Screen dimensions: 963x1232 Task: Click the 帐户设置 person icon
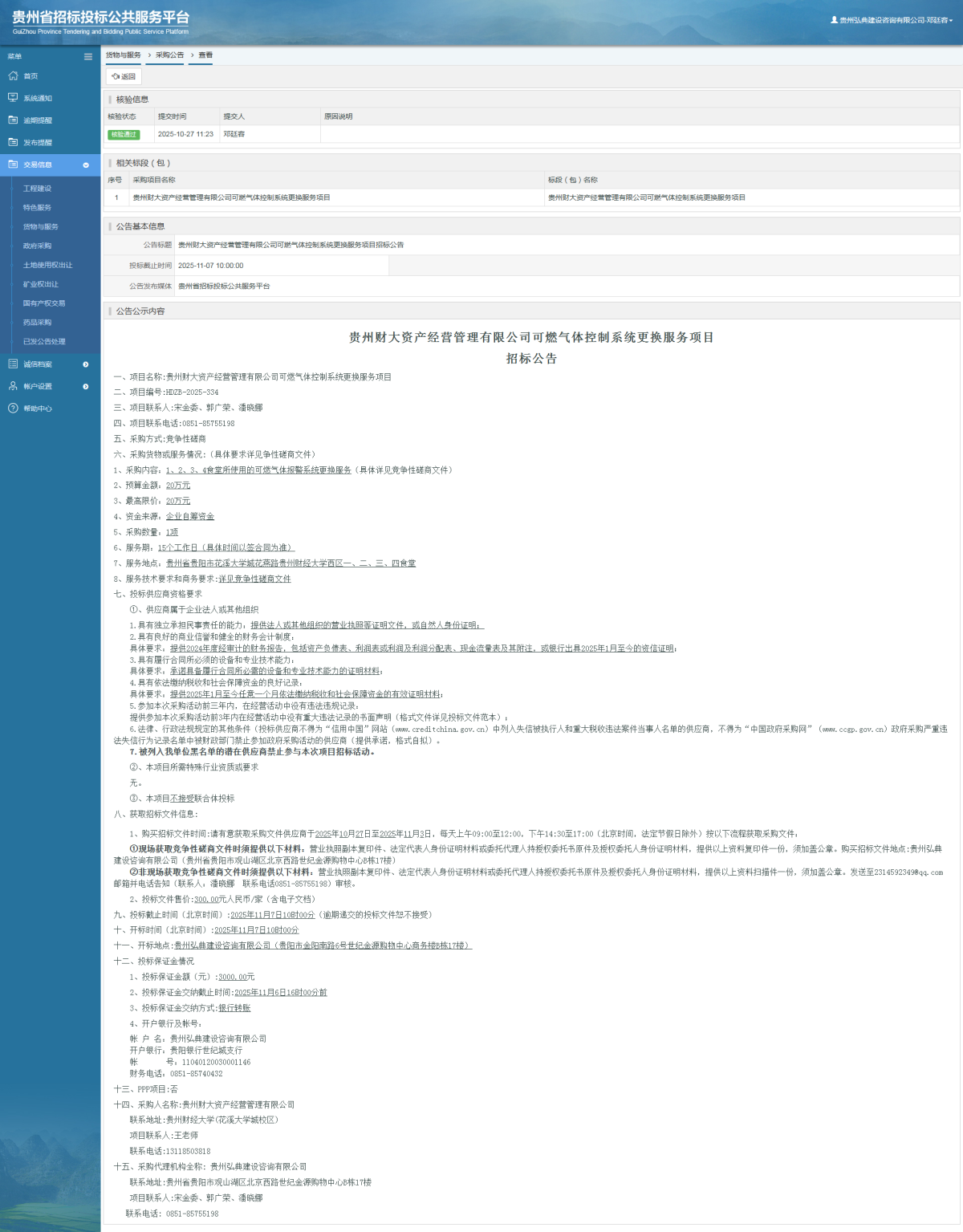coord(13,386)
